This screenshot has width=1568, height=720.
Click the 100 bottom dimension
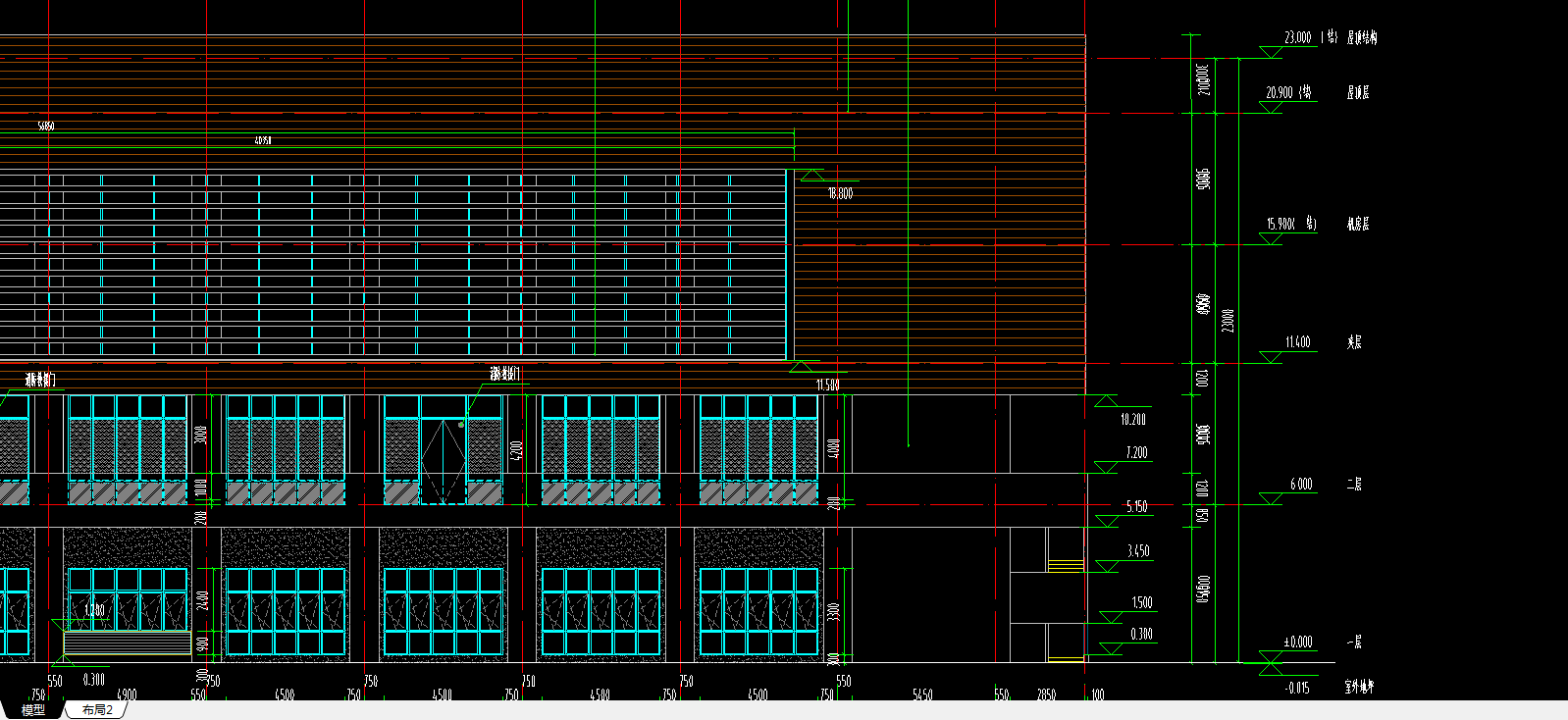[x=1097, y=694]
